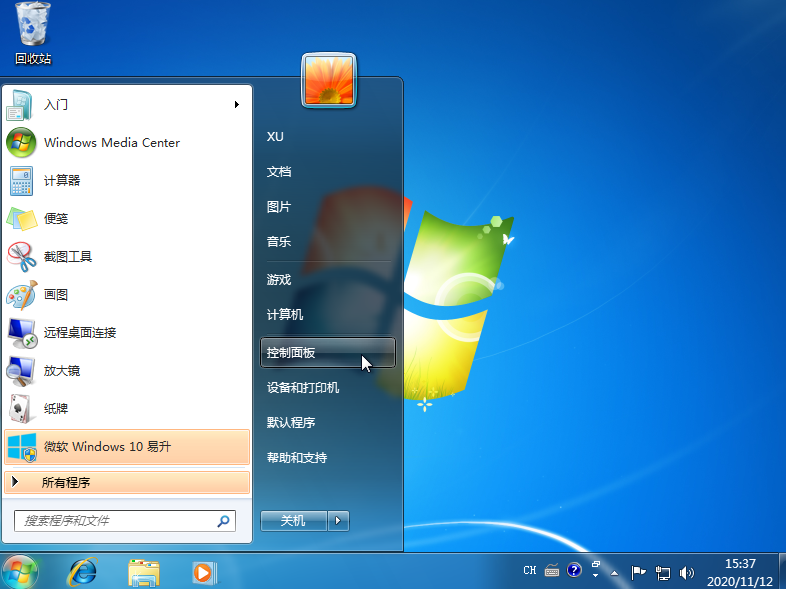Start the Solitaire (纸牌) game
This screenshot has height=589, width=786.
[127, 409]
